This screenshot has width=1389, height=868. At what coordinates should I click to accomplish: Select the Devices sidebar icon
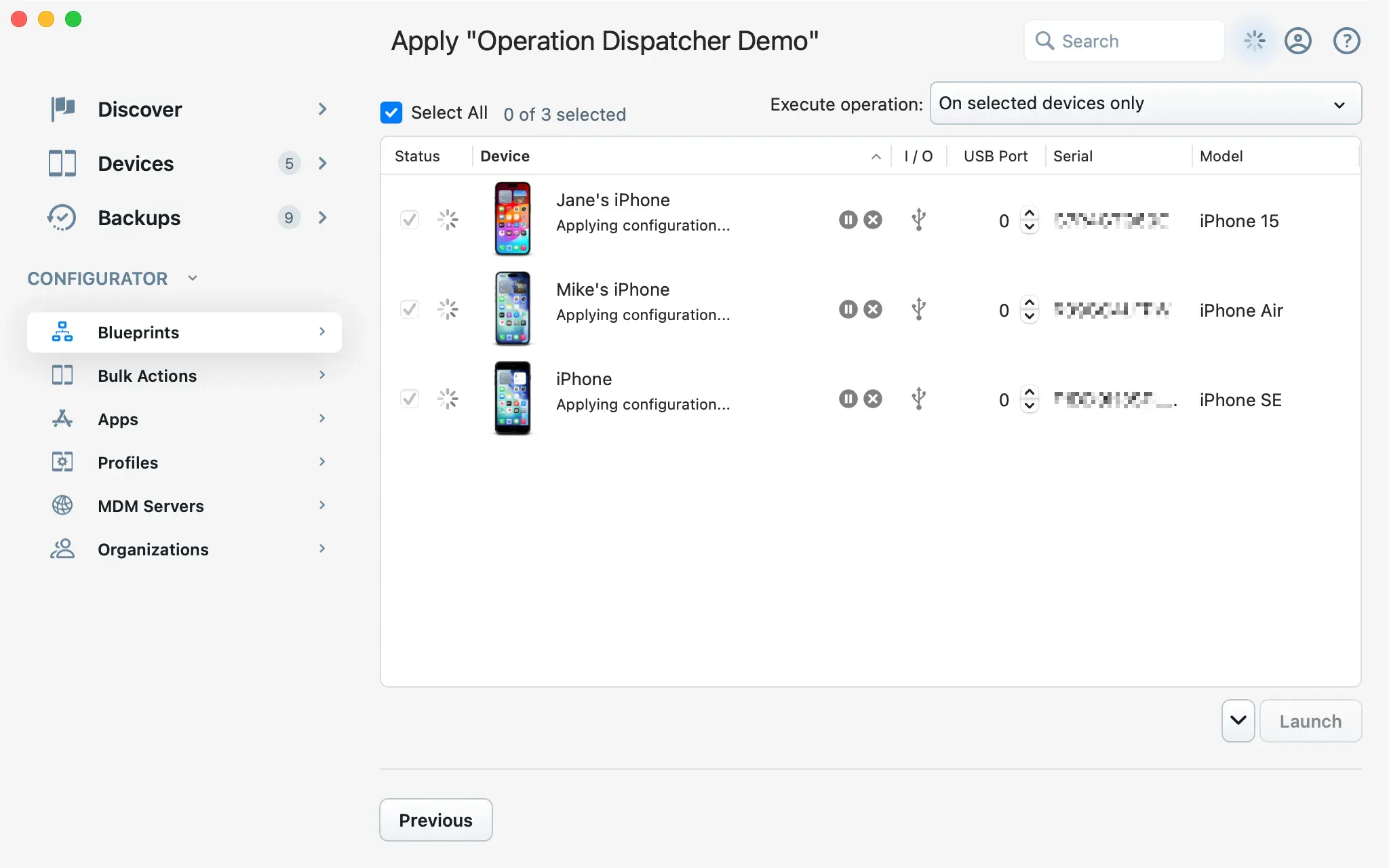(x=62, y=163)
